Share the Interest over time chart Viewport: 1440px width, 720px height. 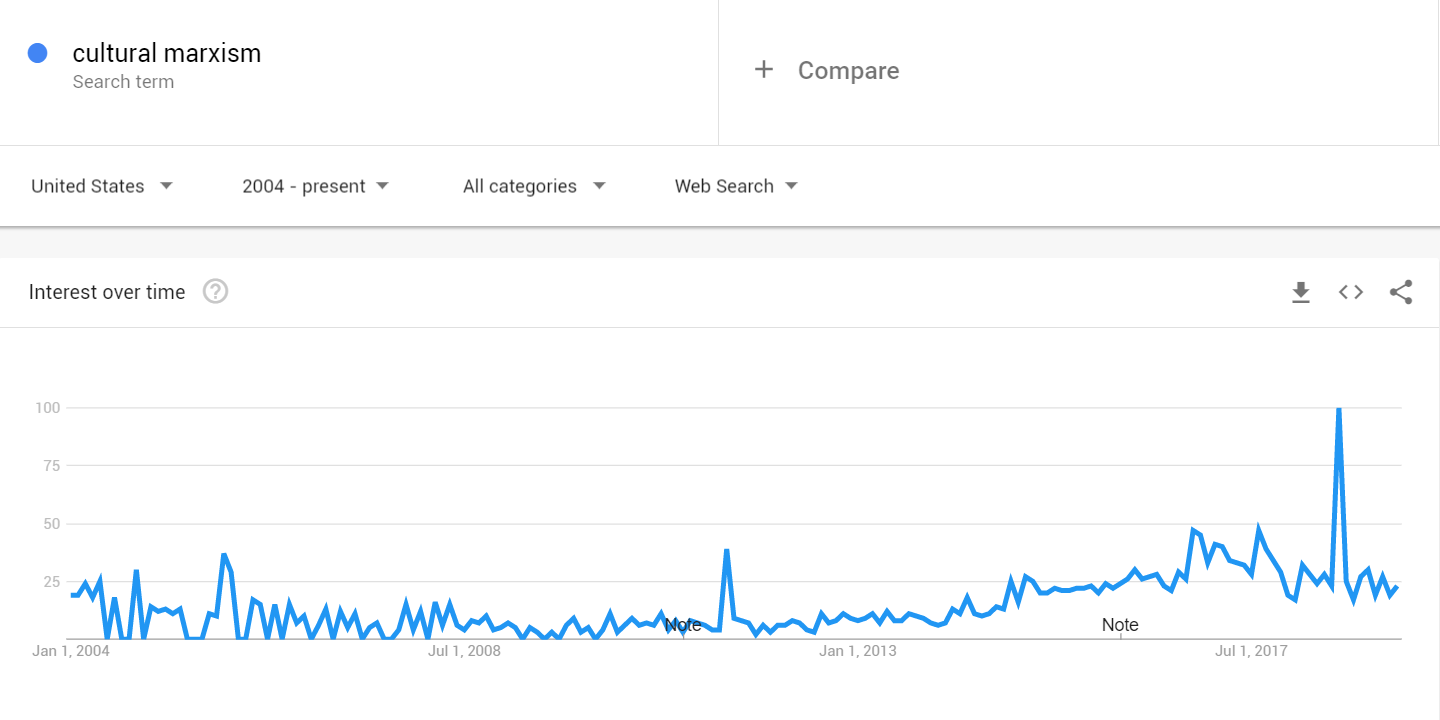(1401, 292)
